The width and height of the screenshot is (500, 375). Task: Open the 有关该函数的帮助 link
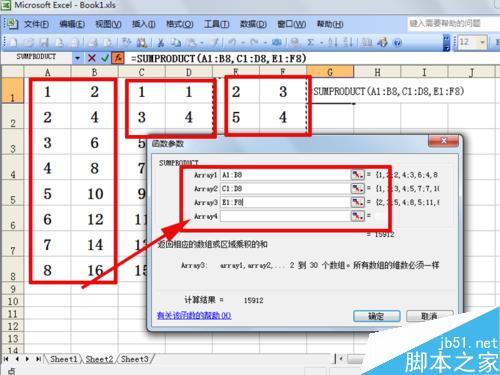pyautogui.click(x=194, y=315)
